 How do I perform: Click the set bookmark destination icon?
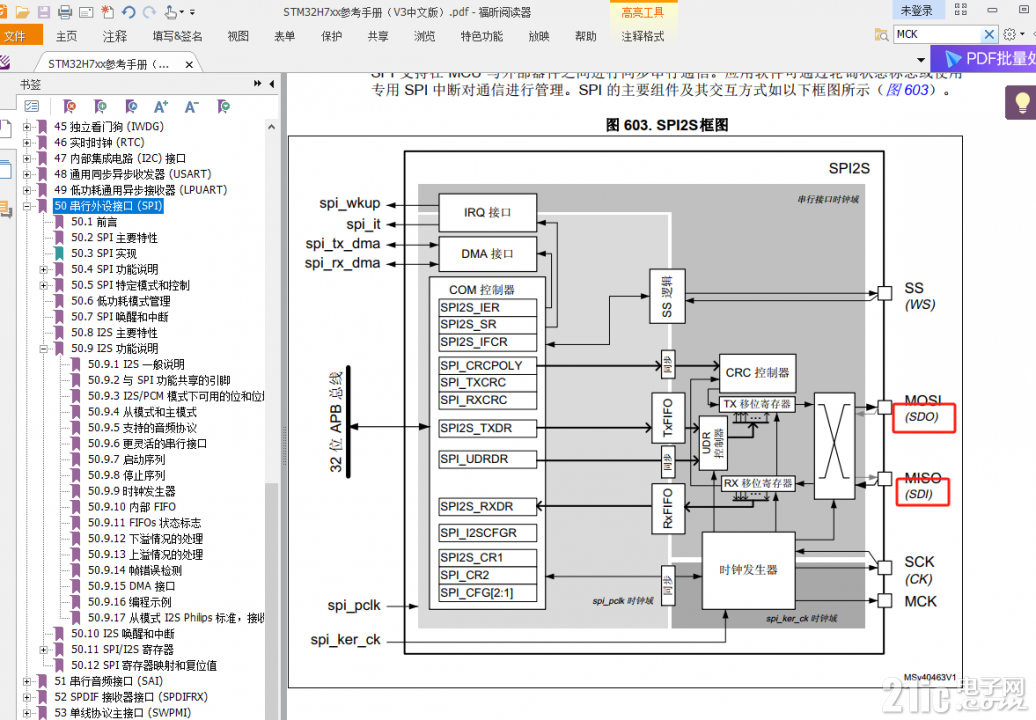coord(131,106)
